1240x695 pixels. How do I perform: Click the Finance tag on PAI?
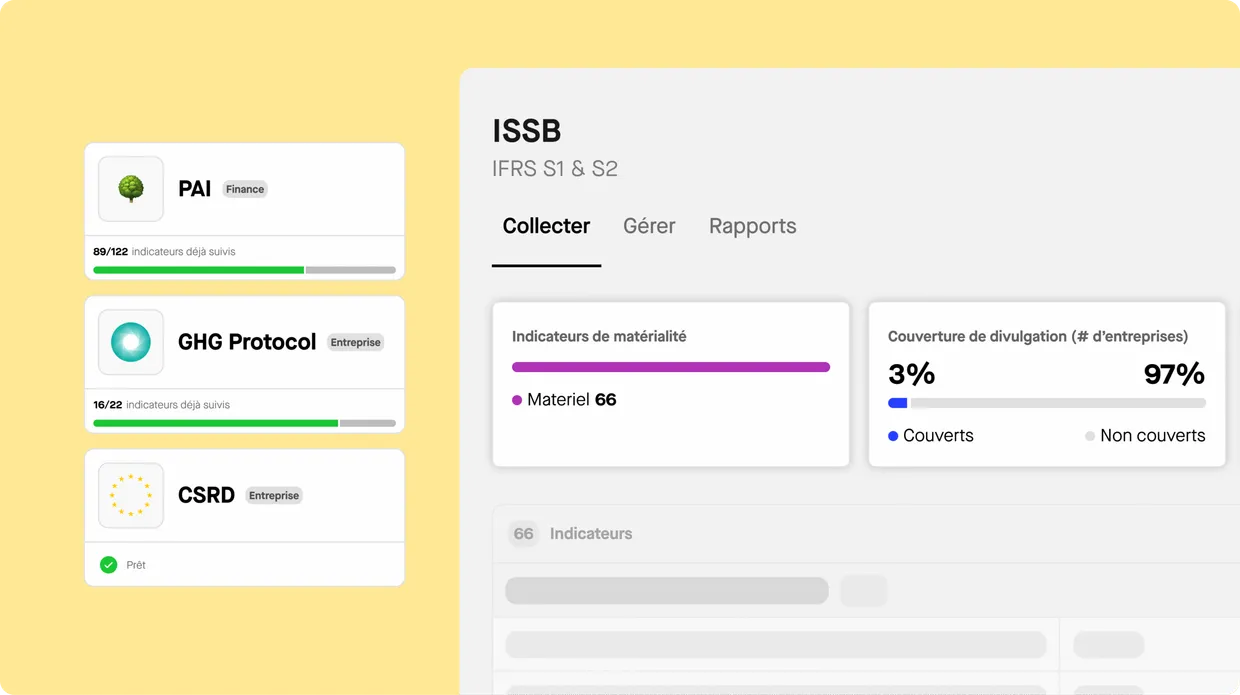click(x=245, y=189)
